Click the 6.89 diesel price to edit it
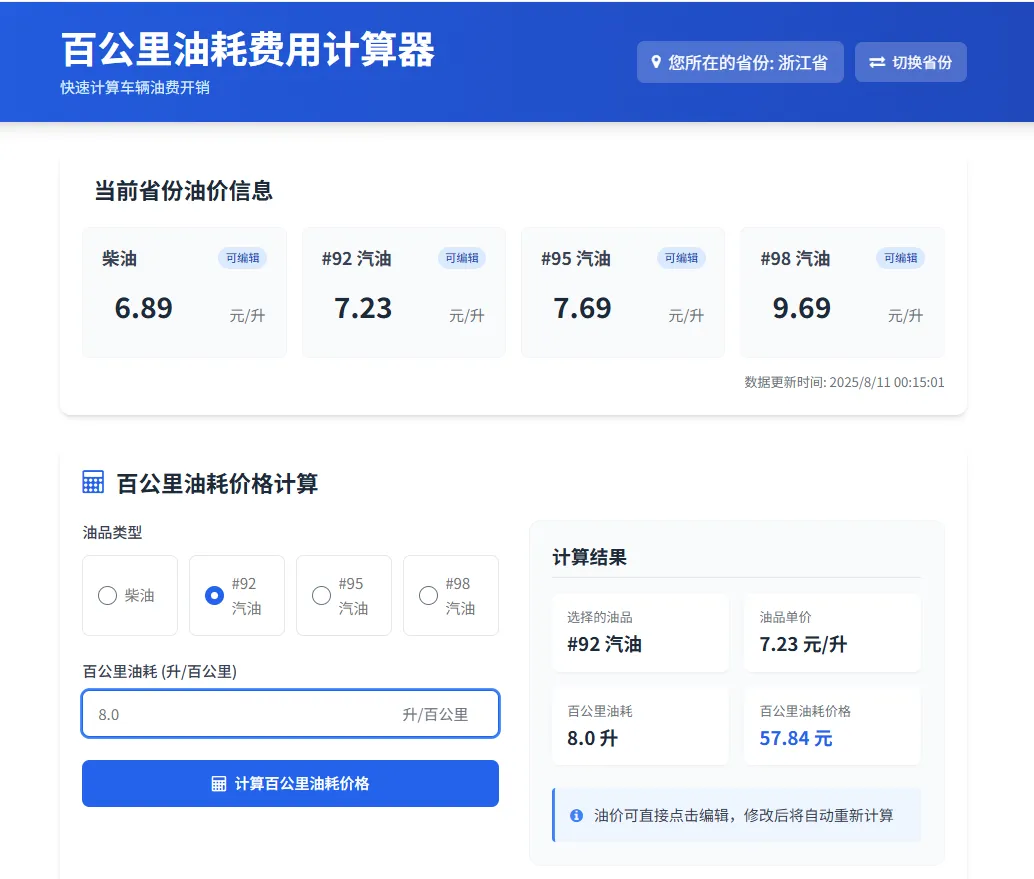 tap(143, 308)
